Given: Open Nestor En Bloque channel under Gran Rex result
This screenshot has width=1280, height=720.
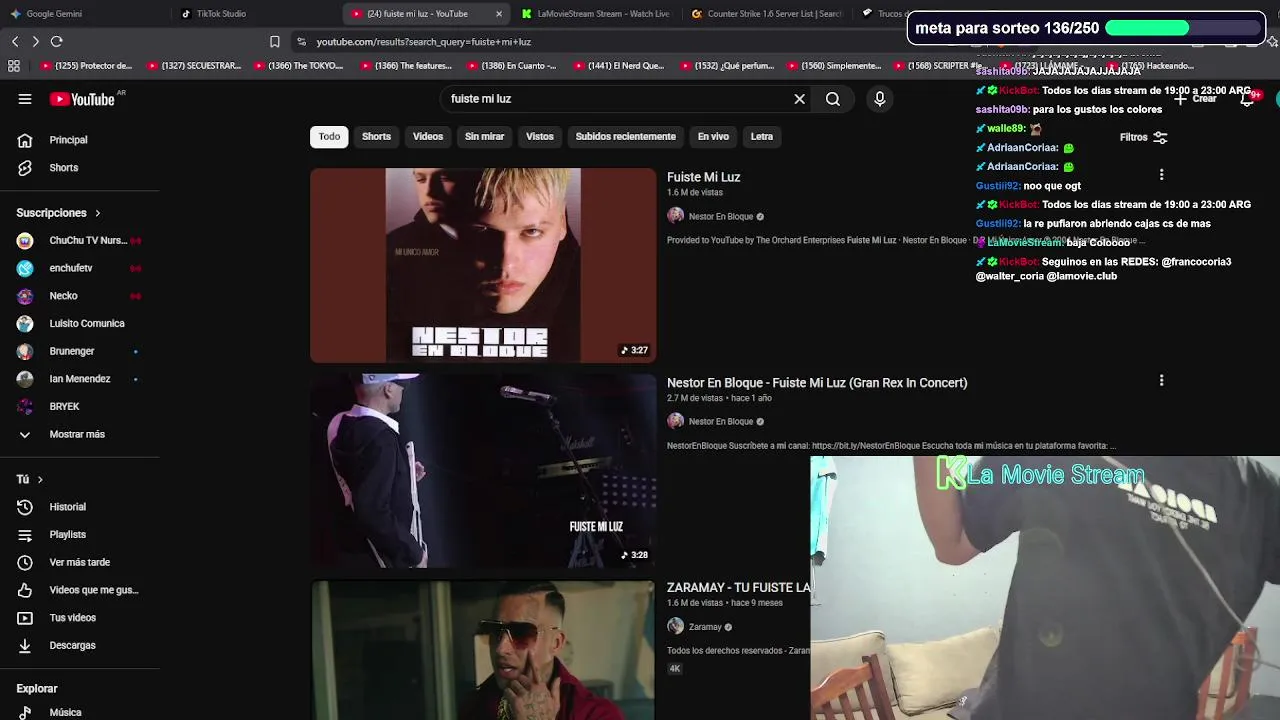Looking at the screenshot, I should pos(720,421).
